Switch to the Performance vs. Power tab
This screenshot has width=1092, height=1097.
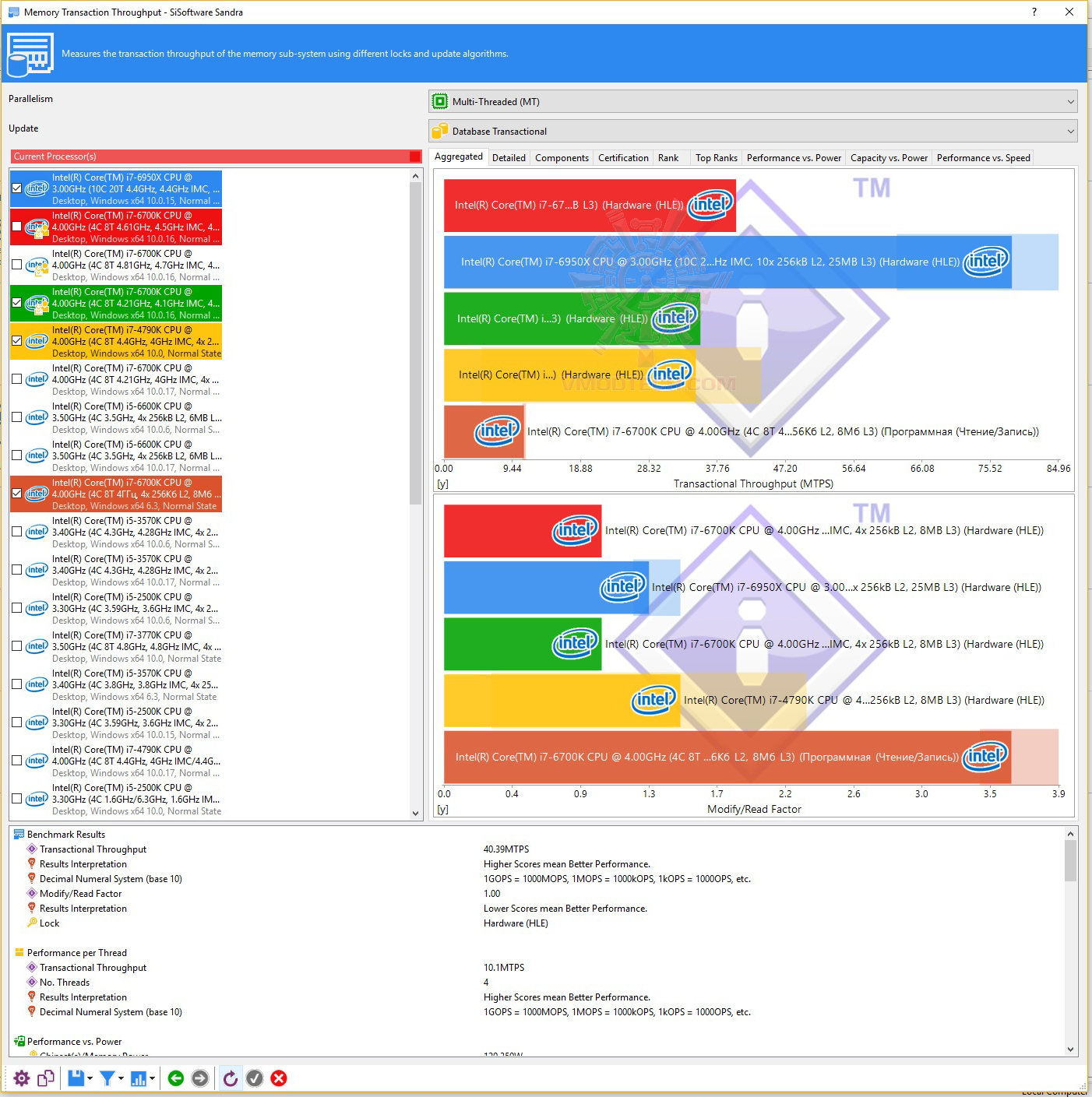(x=794, y=158)
